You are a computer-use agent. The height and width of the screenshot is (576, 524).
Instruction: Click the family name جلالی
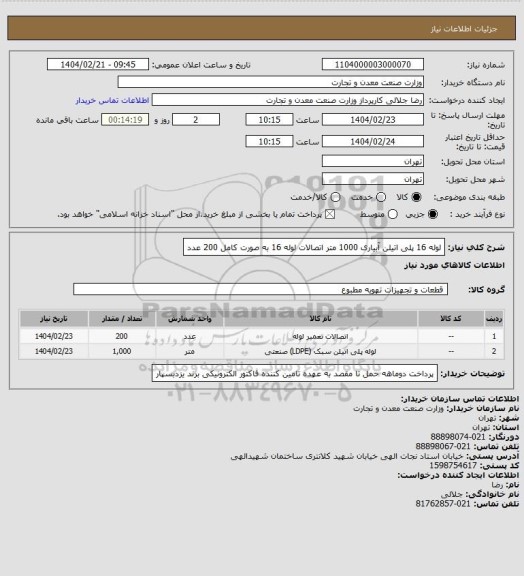452,494
